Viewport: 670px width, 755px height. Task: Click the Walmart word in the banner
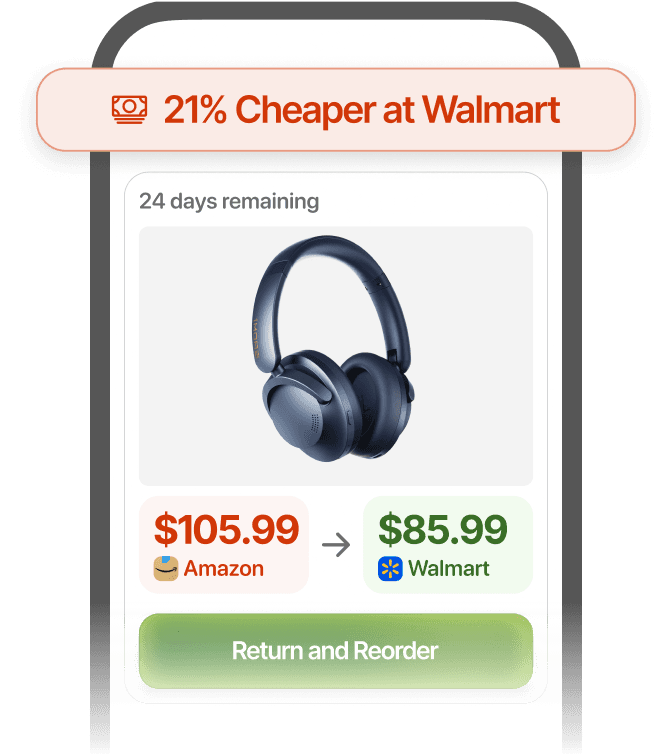(x=491, y=110)
